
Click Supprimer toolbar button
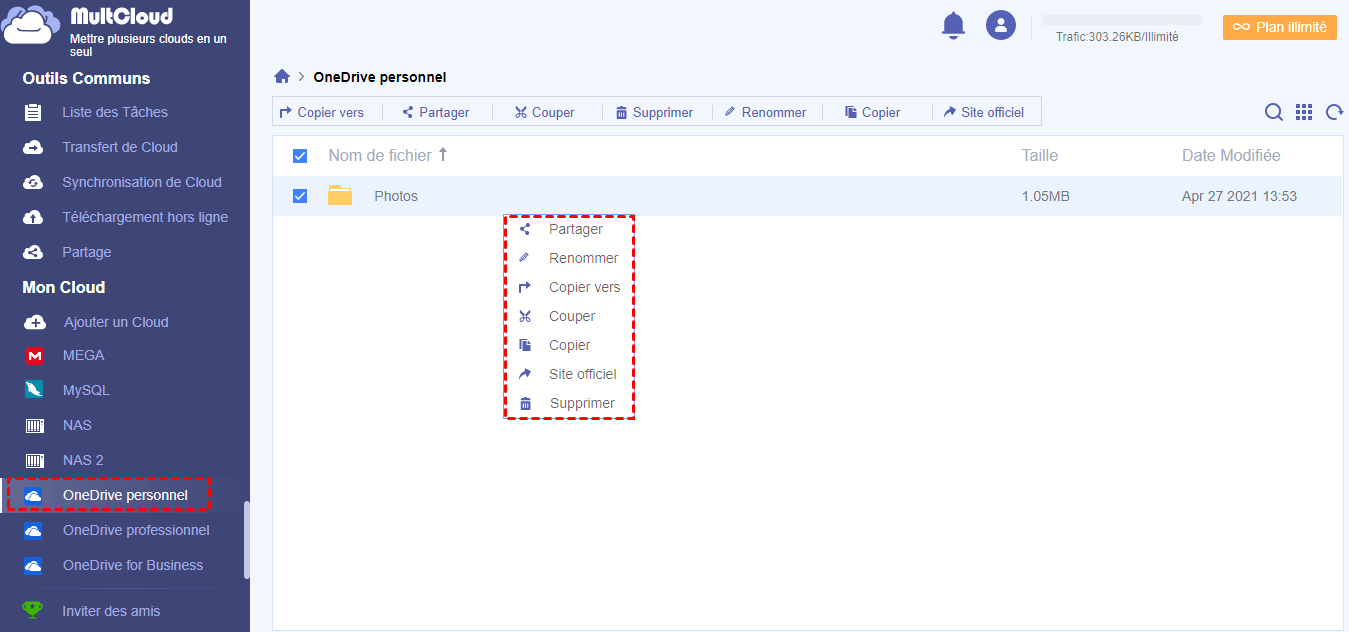pos(654,112)
